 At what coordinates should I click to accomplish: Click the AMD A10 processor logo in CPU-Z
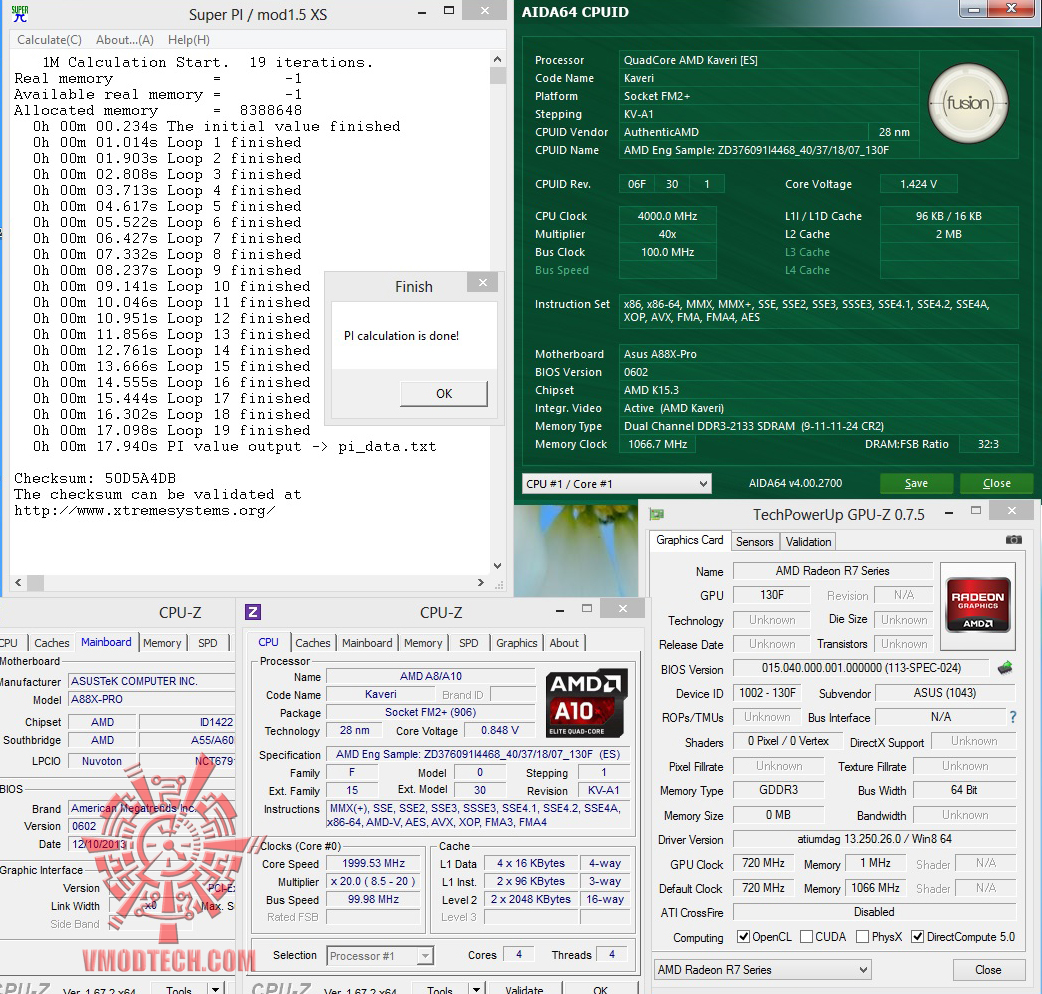(586, 704)
